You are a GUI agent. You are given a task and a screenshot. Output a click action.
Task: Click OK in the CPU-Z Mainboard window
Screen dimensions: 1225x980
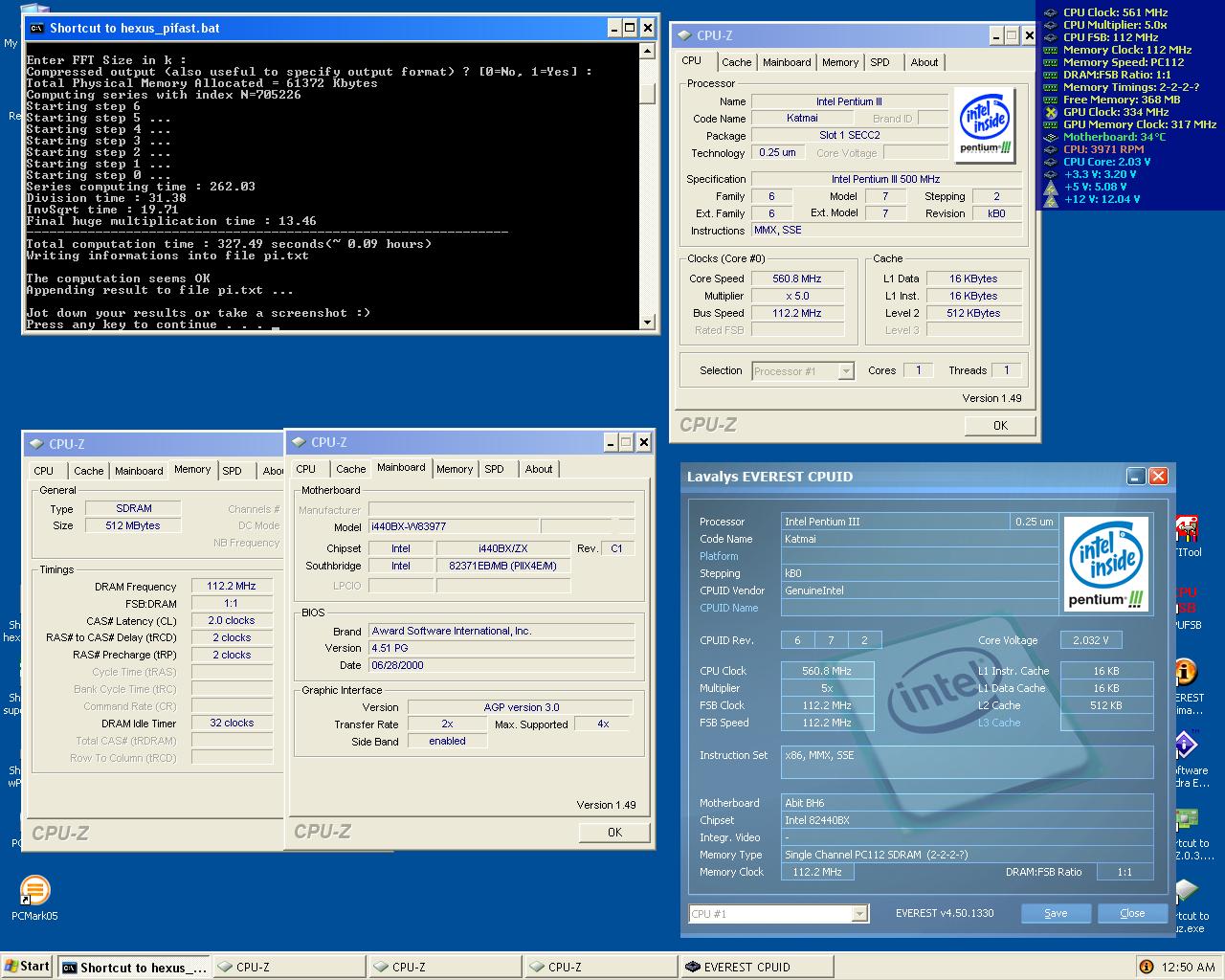(x=615, y=833)
